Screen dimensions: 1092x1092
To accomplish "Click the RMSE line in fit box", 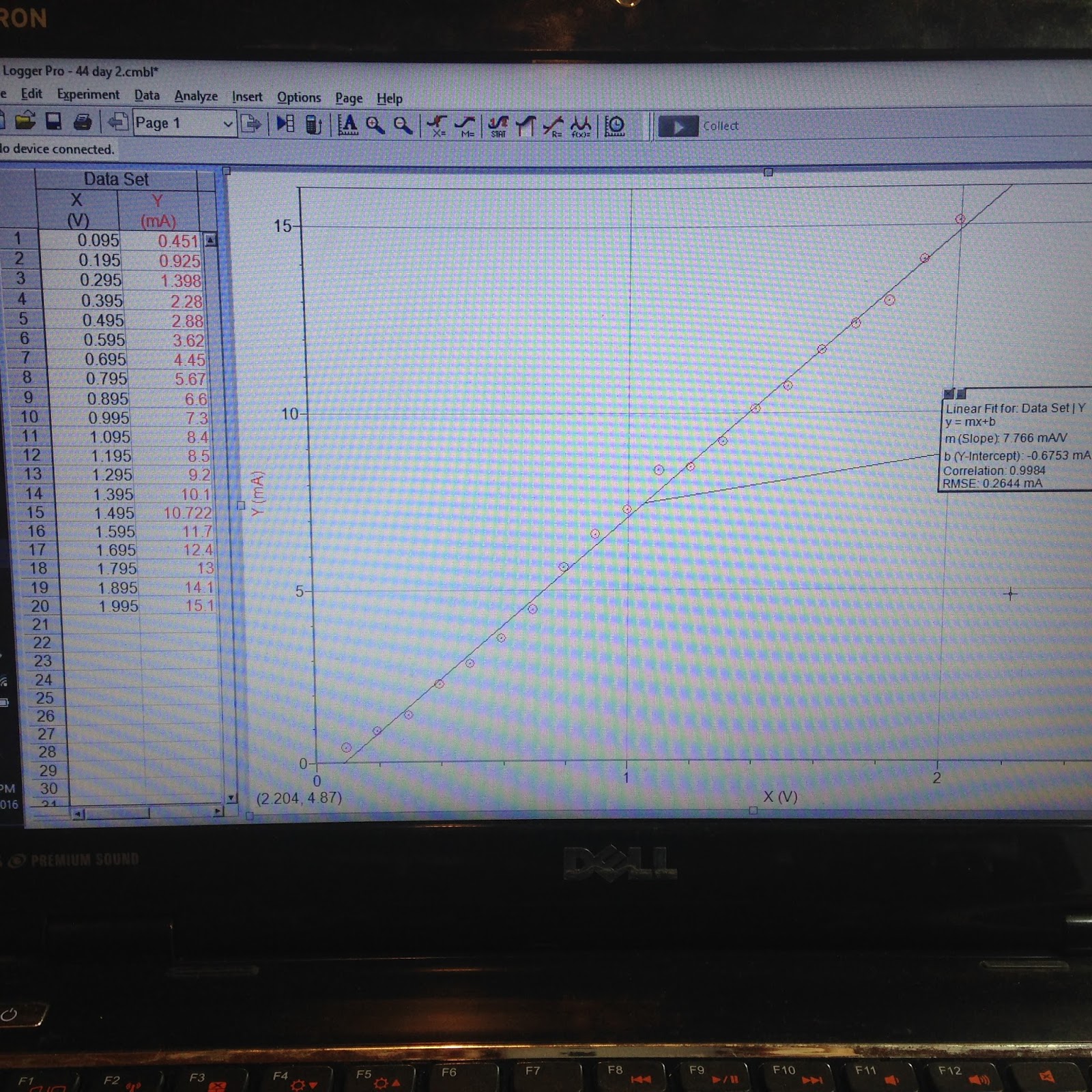I will (x=992, y=483).
